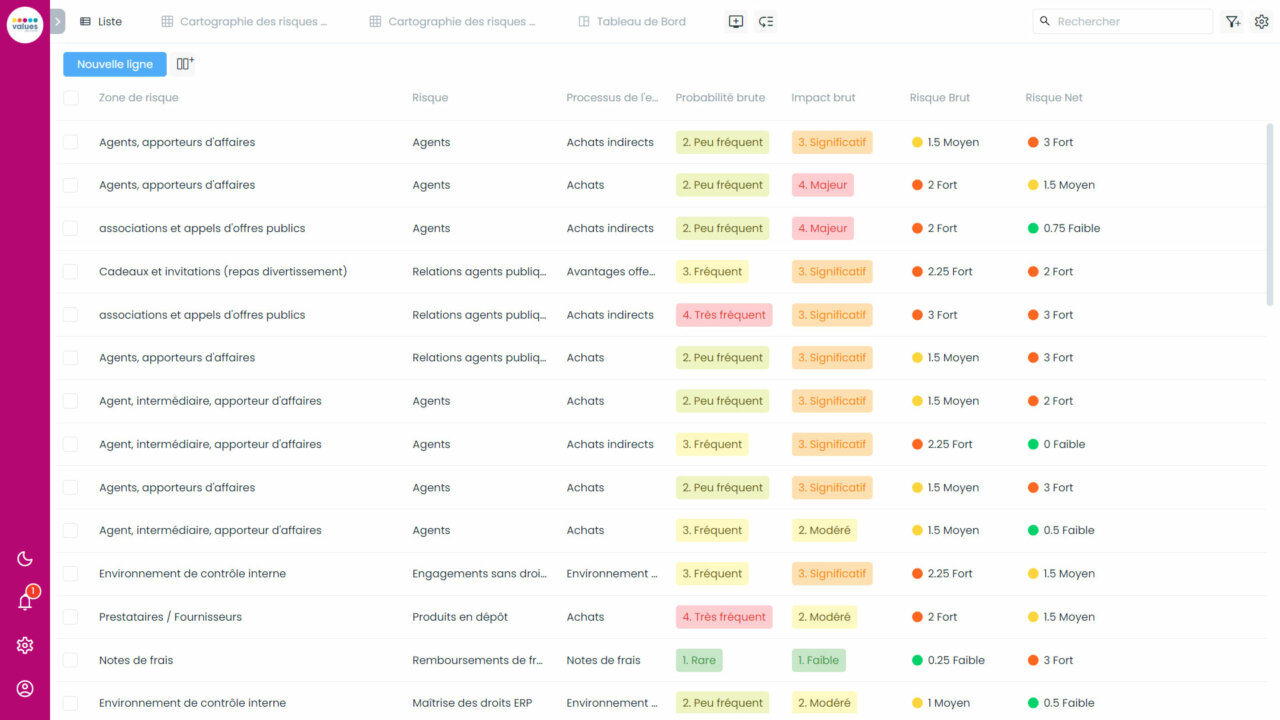1280x720 pixels.
Task: Check the first Agents, apporteurs d'affaires row
Action: point(70,141)
